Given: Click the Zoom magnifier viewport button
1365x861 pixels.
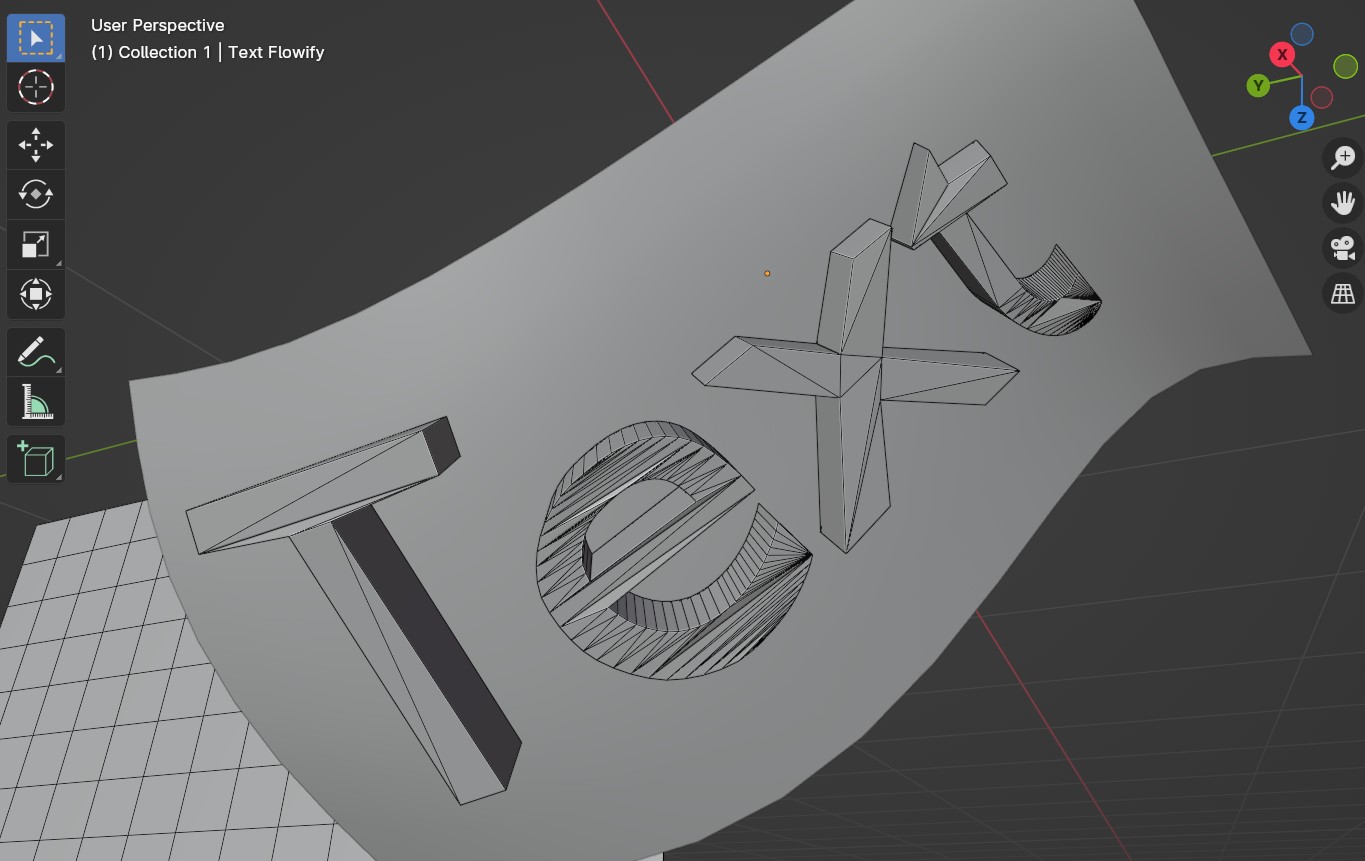Looking at the screenshot, I should 1342,157.
